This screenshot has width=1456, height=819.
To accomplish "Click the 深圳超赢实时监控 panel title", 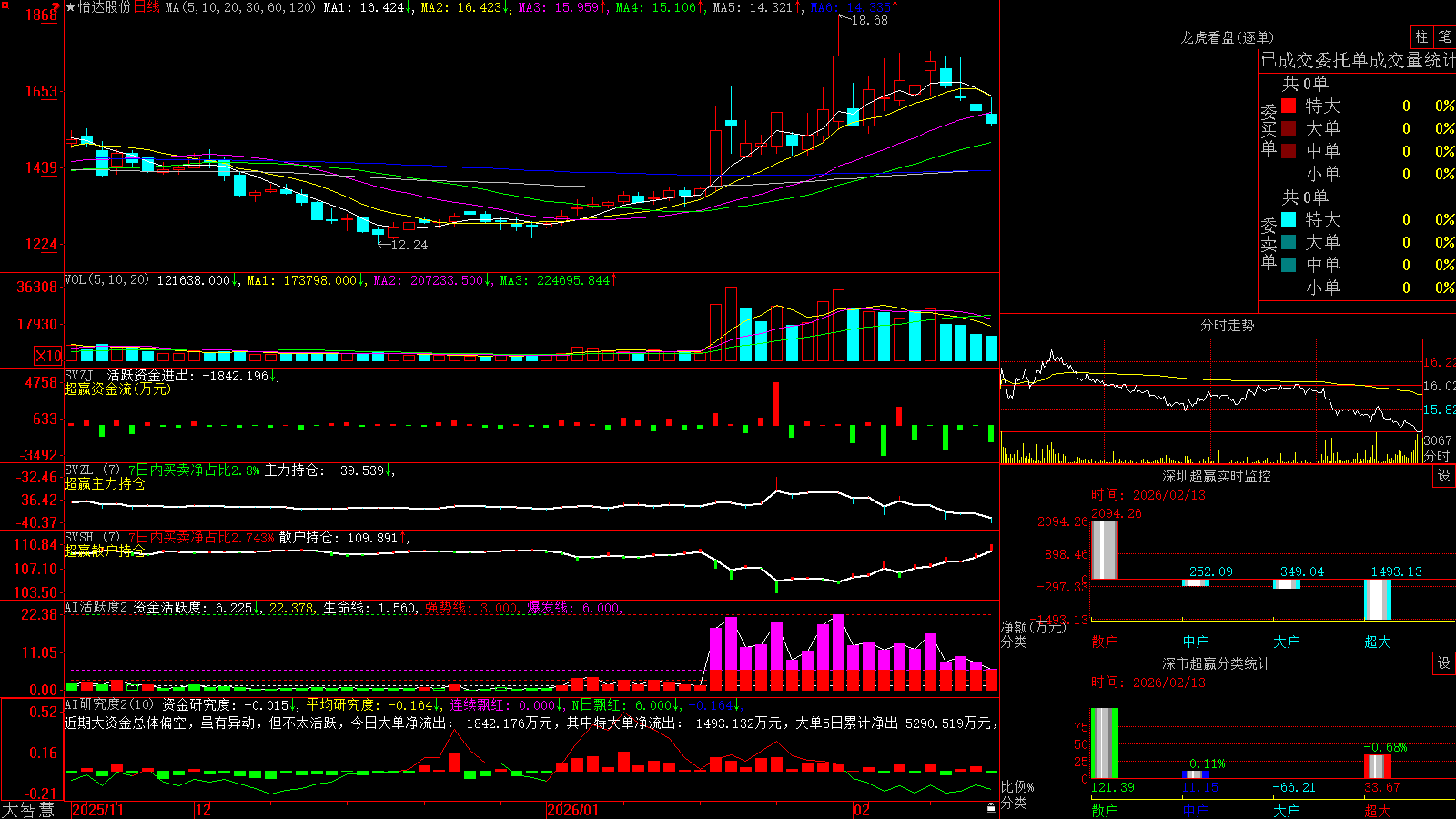I will click(1216, 476).
